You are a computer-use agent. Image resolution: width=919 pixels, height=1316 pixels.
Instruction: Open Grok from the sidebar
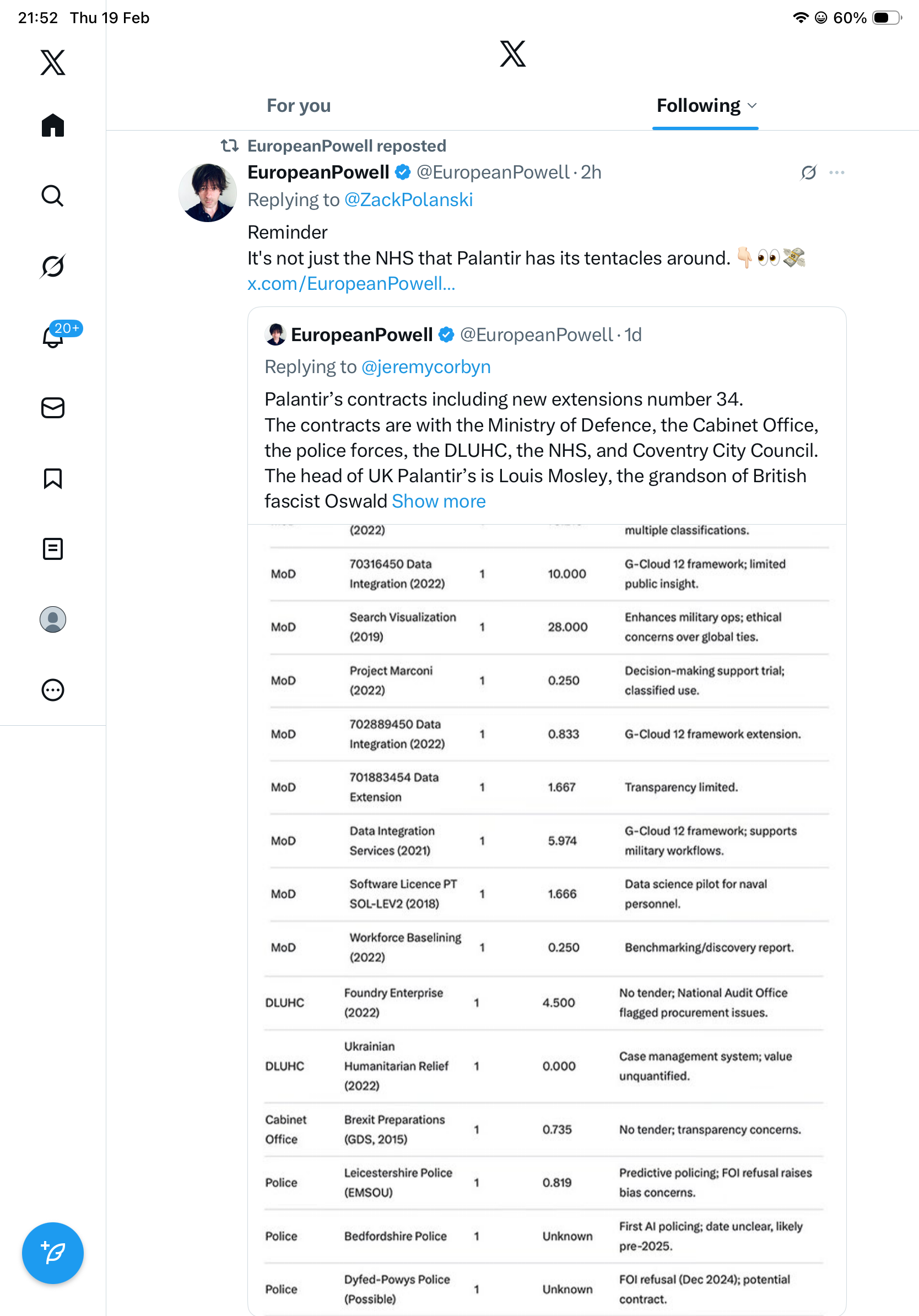(x=53, y=266)
